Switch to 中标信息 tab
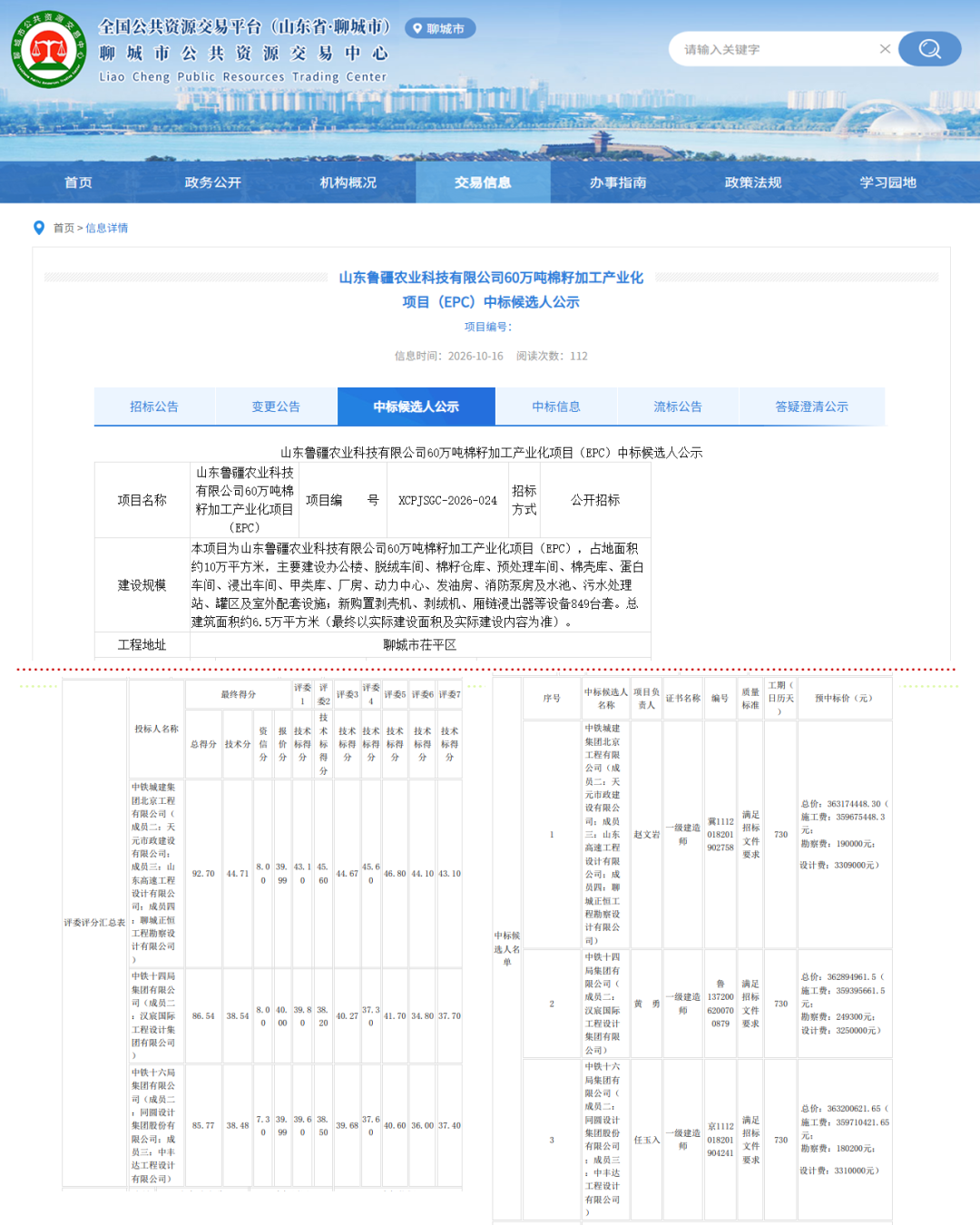The height and width of the screenshot is (1225, 980). 556,407
